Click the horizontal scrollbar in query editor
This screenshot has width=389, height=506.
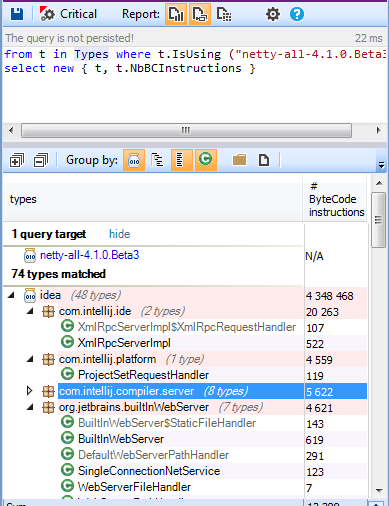coord(186,130)
